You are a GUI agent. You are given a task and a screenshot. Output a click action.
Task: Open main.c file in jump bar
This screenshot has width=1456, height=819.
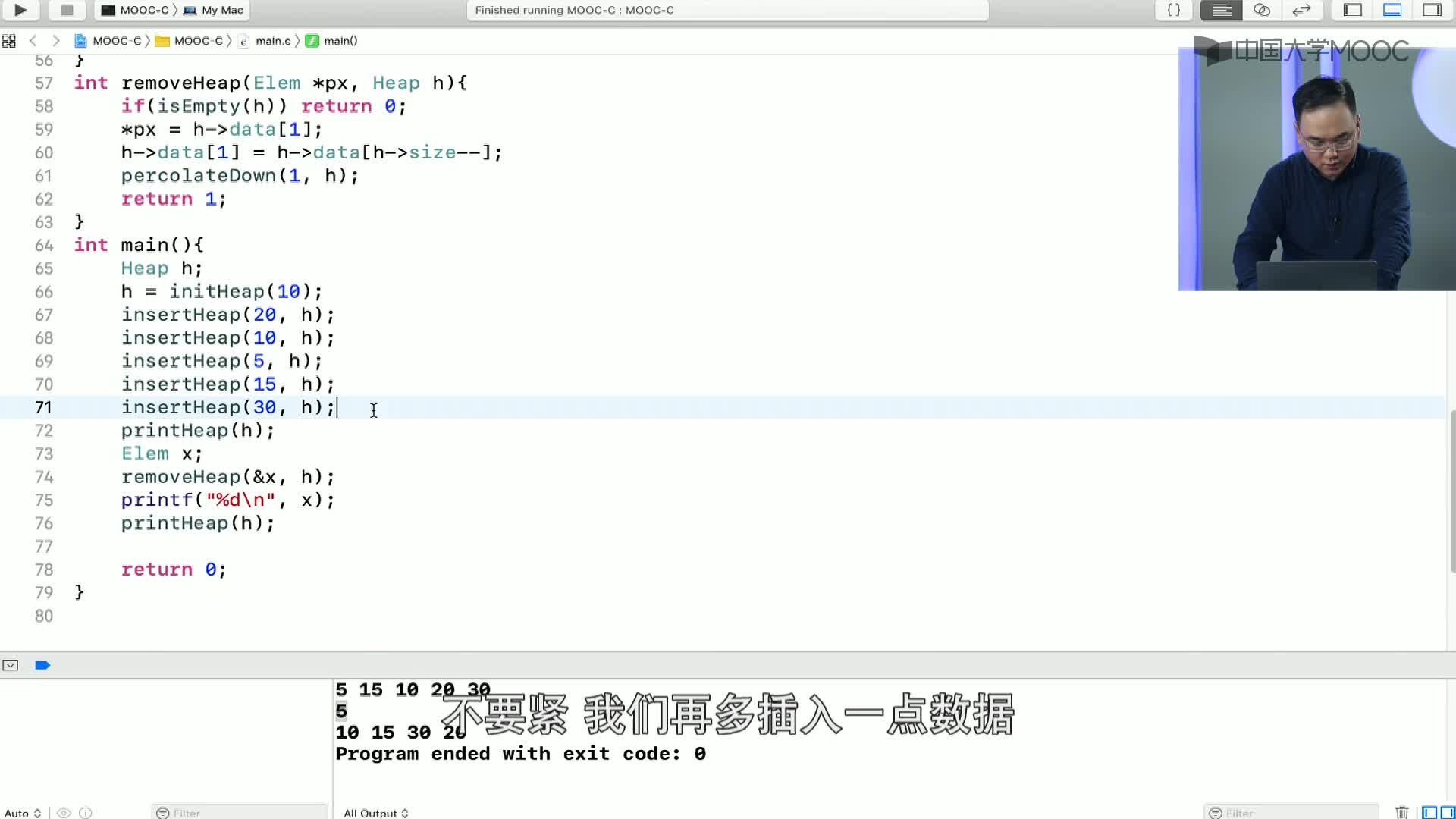click(265, 41)
